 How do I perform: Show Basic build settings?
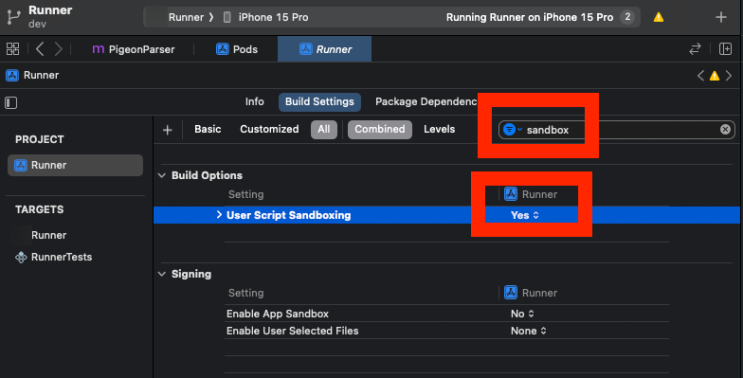point(208,129)
